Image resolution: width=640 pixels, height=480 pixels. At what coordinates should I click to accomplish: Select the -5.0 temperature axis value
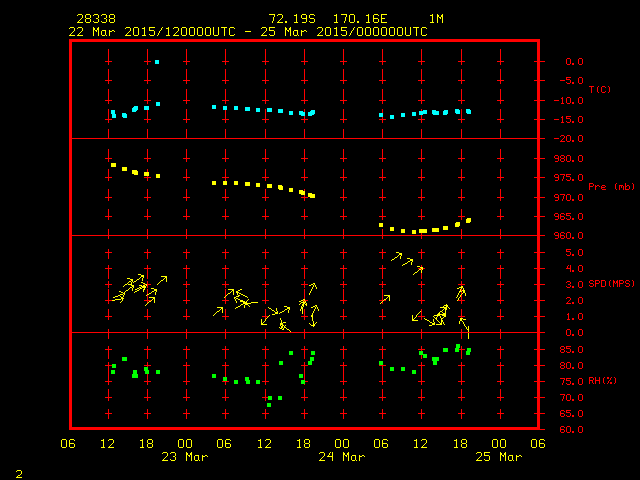click(x=571, y=80)
